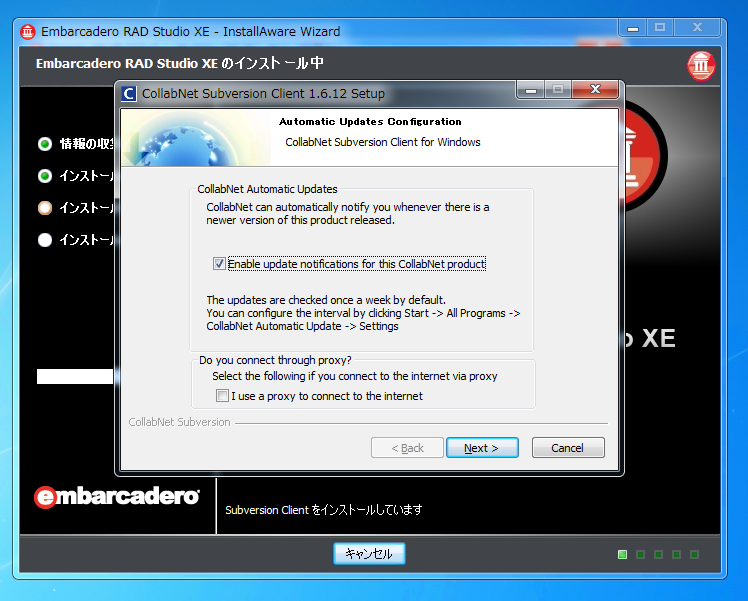This screenshot has height=601, width=748.
Task: Click 'Automatic Updates Configuration' heading
Action: [x=370, y=122]
